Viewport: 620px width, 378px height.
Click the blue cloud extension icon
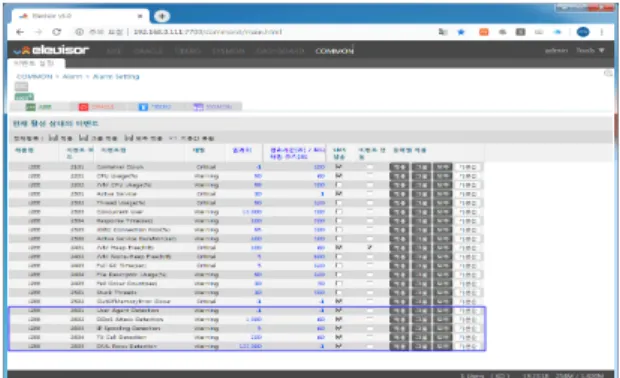coord(558,32)
